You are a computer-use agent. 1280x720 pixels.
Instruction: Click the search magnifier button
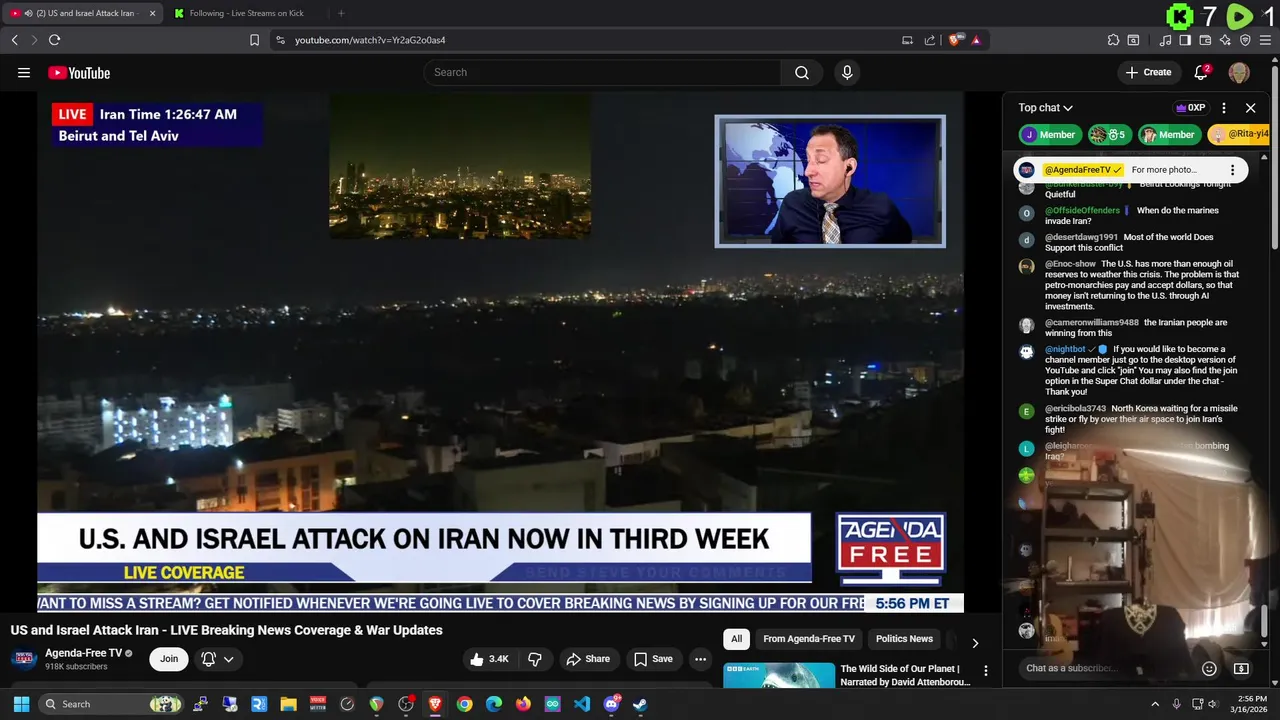[x=802, y=72]
